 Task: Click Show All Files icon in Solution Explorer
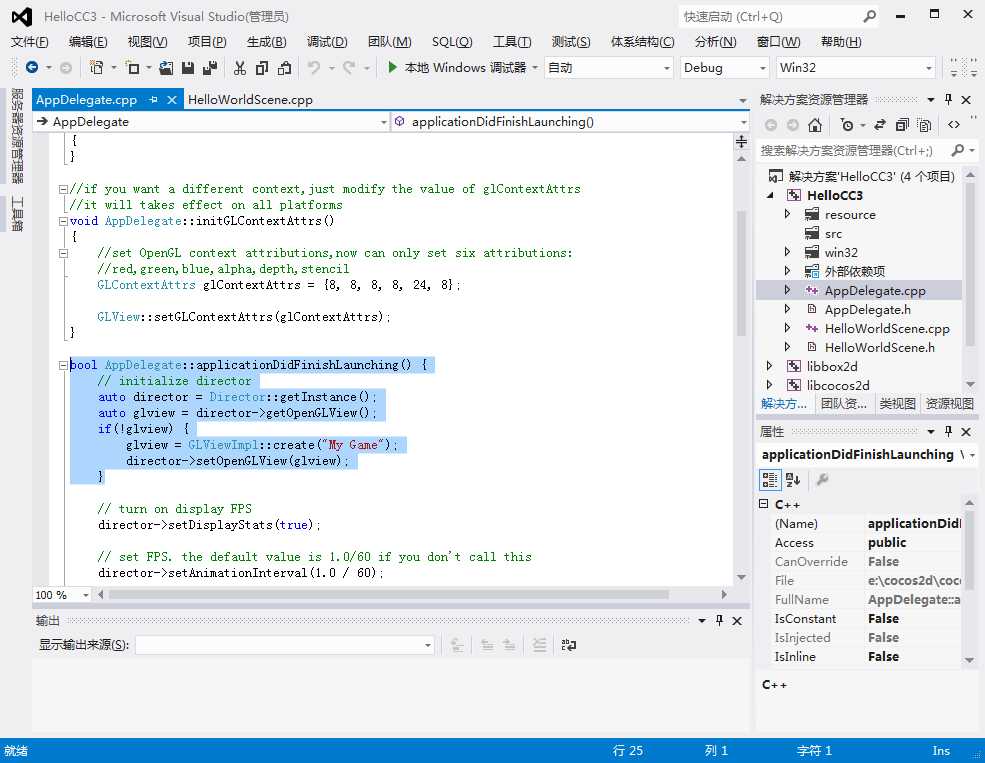click(x=924, y=125)
